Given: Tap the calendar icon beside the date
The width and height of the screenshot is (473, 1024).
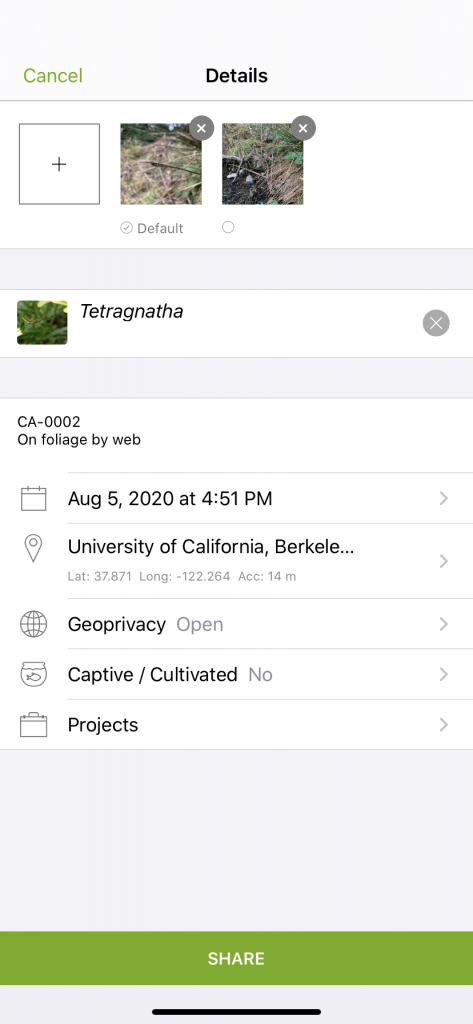Looking at the screenshot, I should tap(33, 499).
